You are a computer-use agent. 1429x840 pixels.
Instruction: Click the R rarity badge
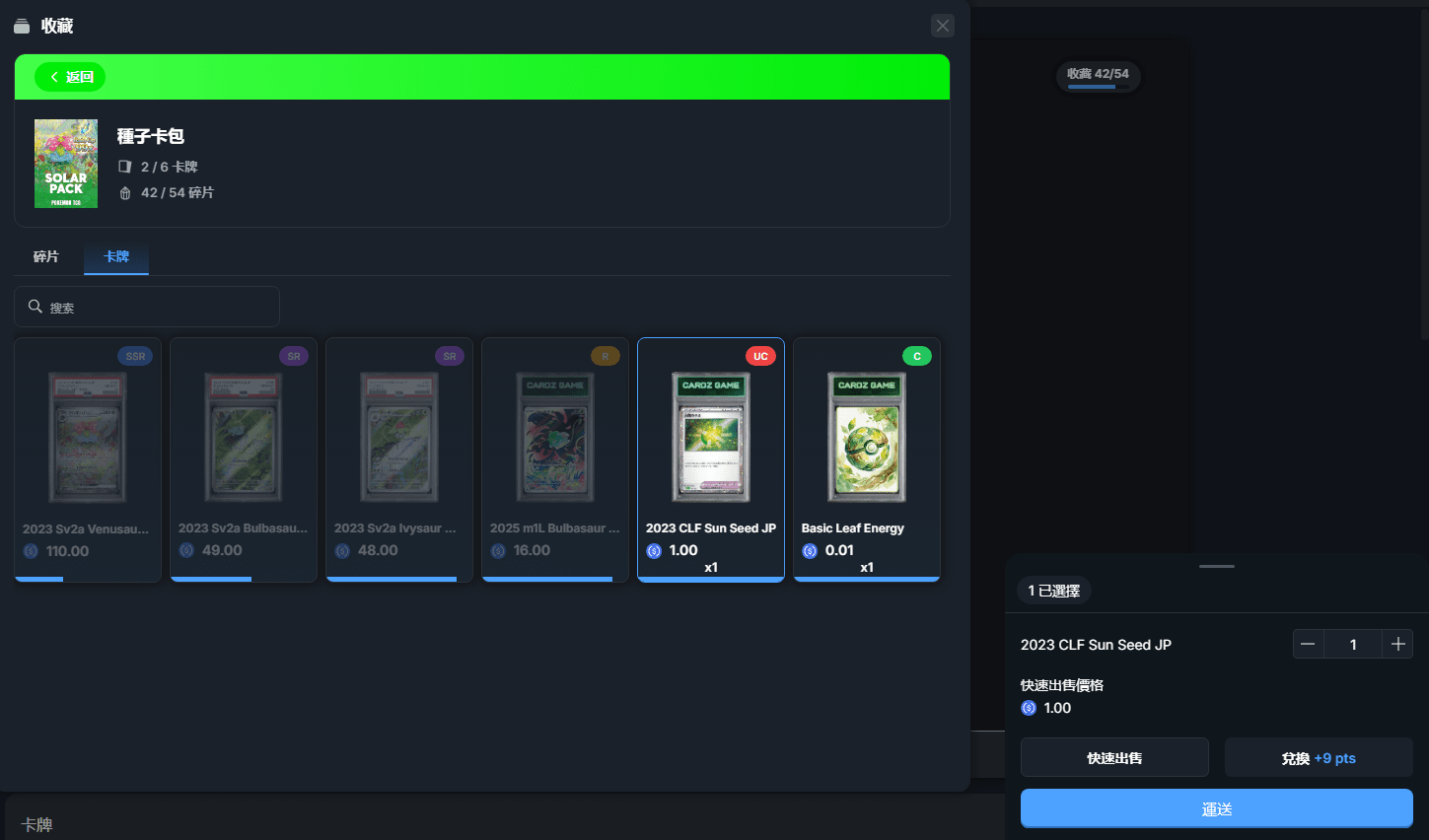[x=606, y=356]
